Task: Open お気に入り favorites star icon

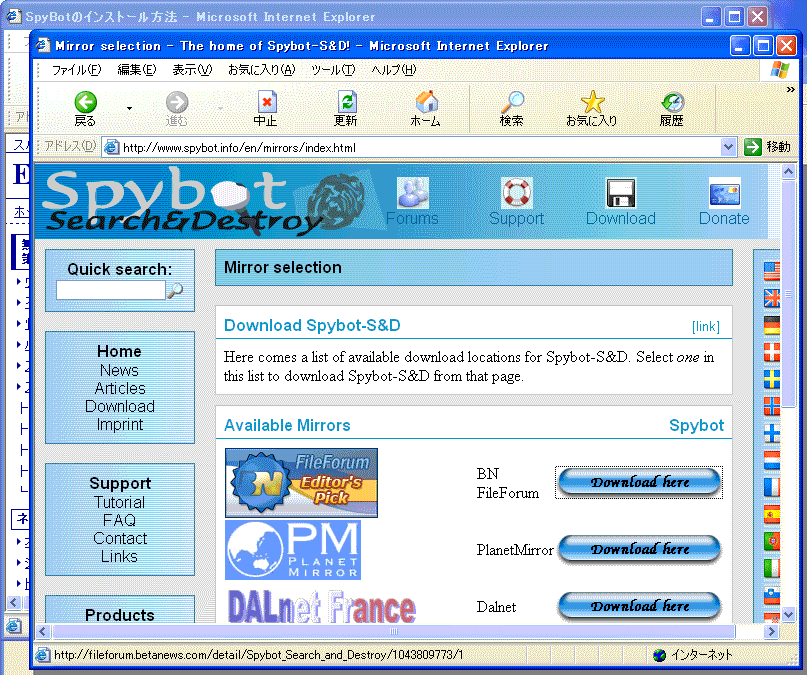Action: 592,109
